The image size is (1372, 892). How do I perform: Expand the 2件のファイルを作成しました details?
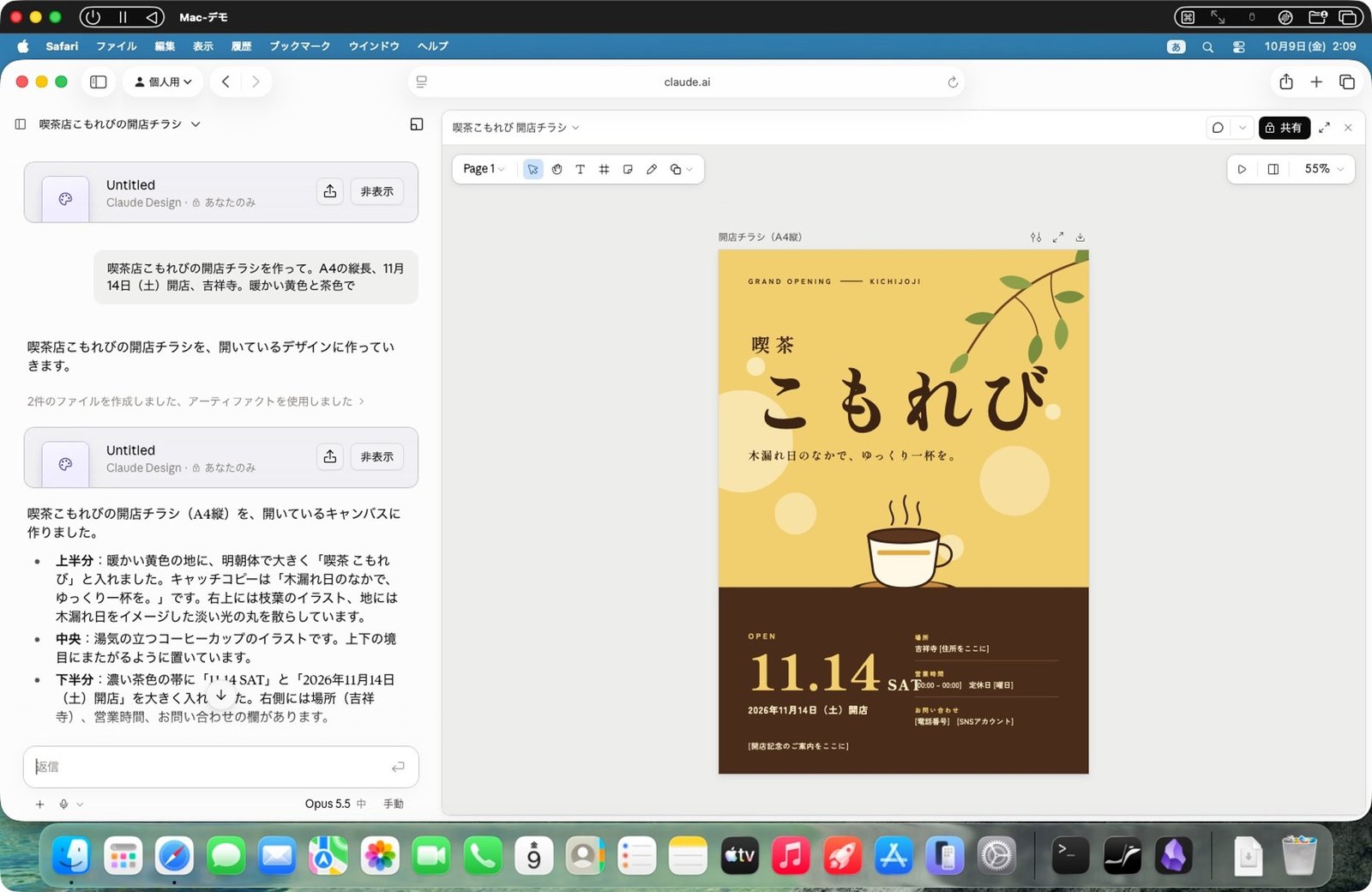pyautogui.click(x=196, y=401)
